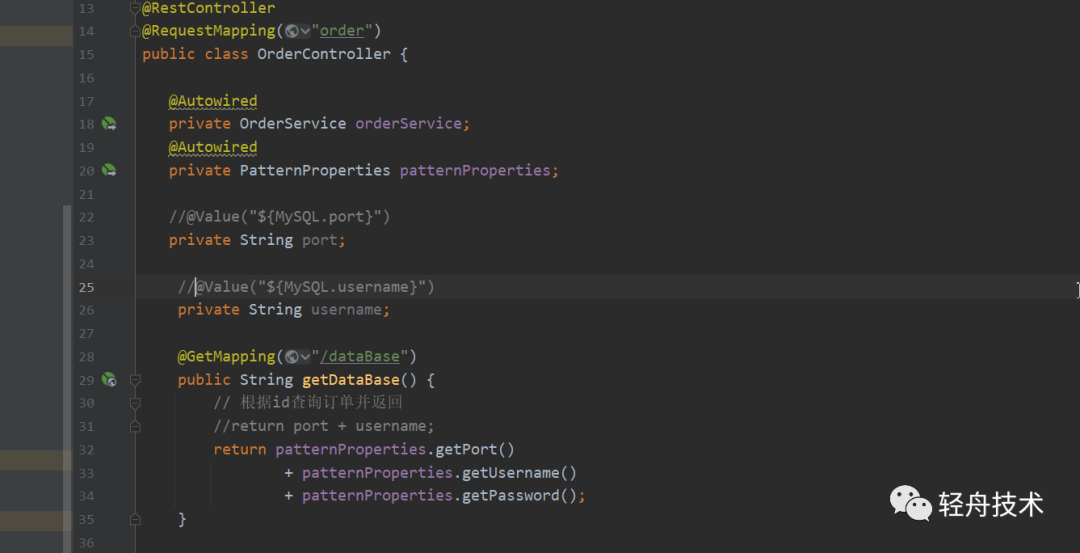Screen dimensions: 1080x553
Task: Click the @Autowired annotation on line 19
Action: tap(213, 147)
